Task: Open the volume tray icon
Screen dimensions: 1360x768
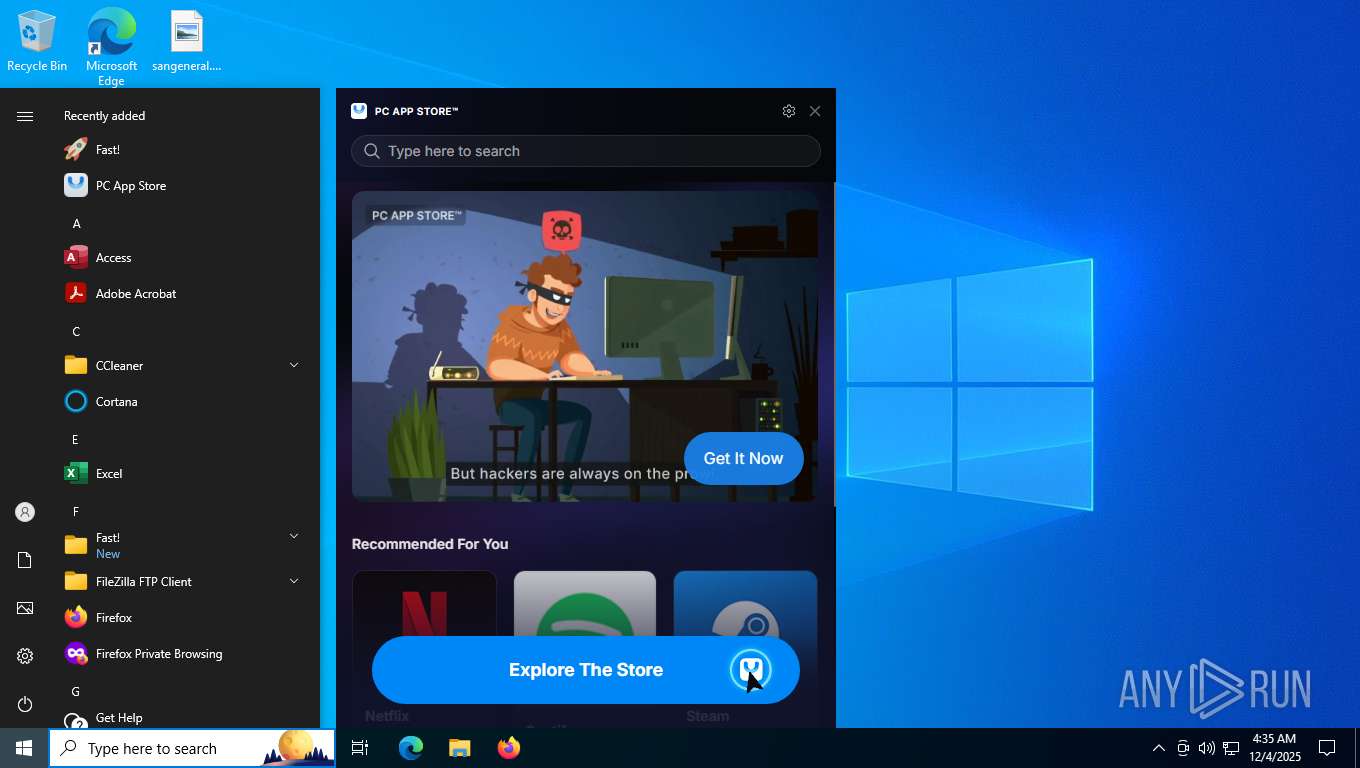Action: point(1207,748)
